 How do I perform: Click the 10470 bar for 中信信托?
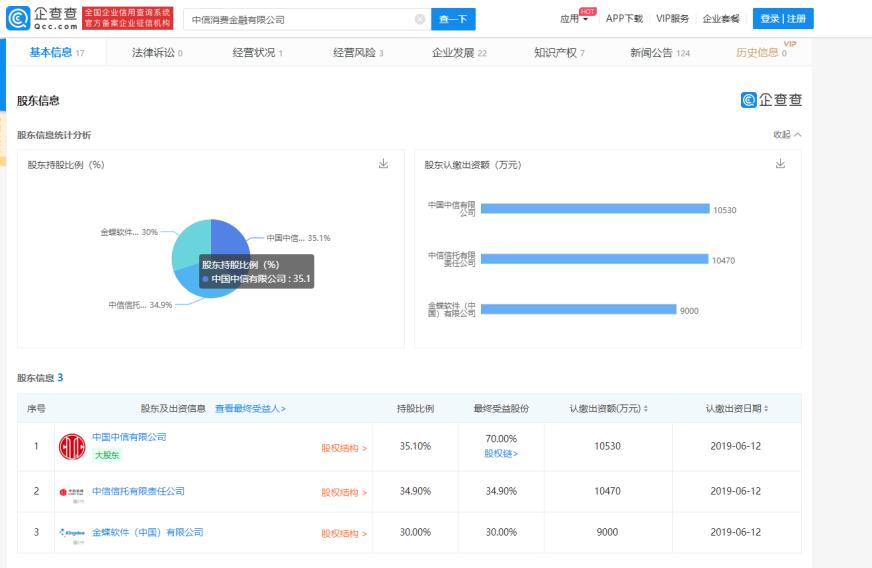point(594,259)
